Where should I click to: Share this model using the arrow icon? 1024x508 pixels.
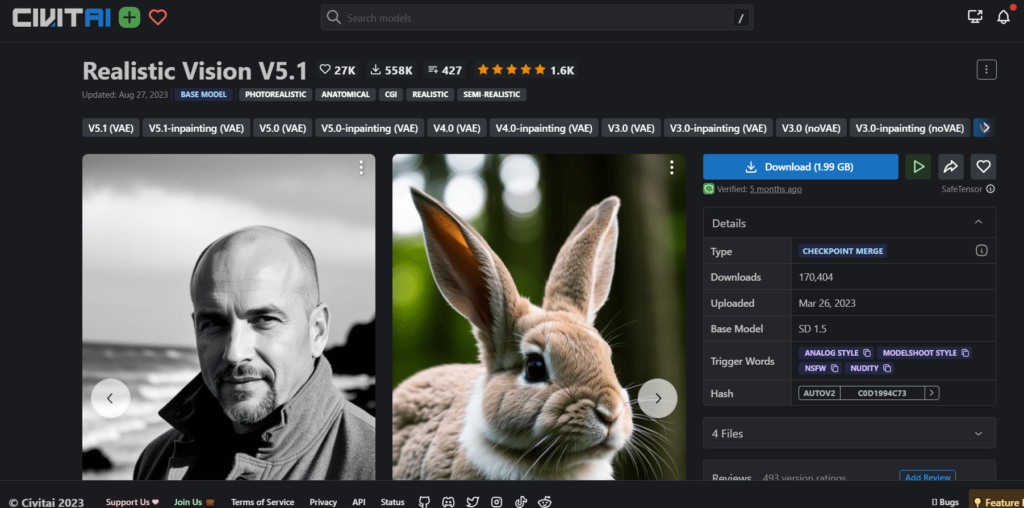[950, 167]
